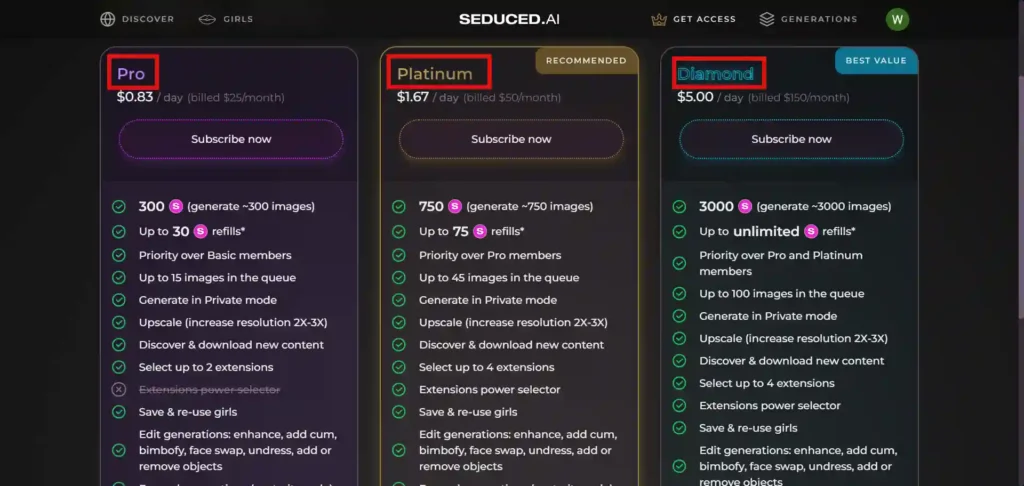
Task: Open the green W profile avatar
Action: 897,19
